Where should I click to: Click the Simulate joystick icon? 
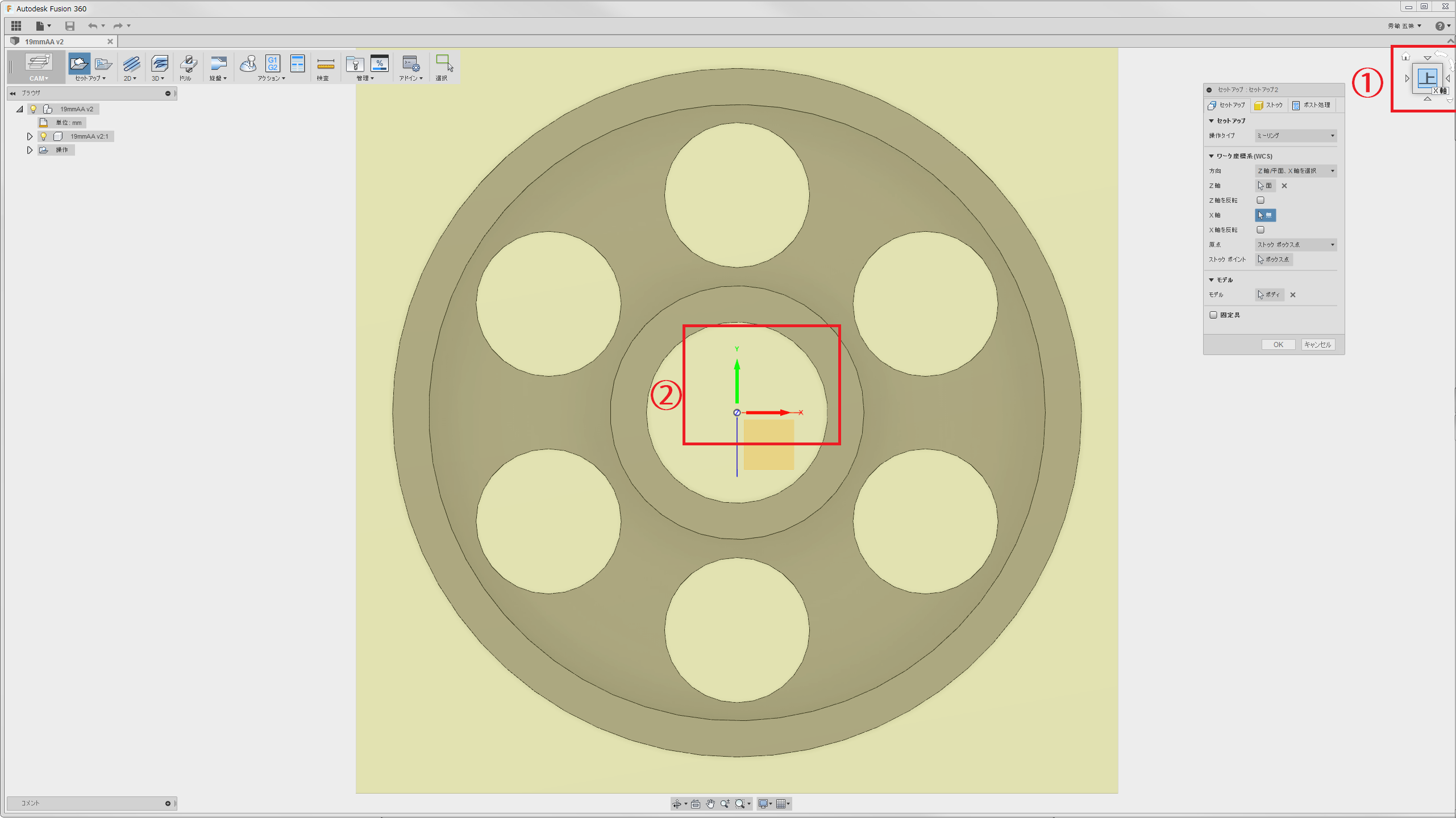tap(248, 64)
